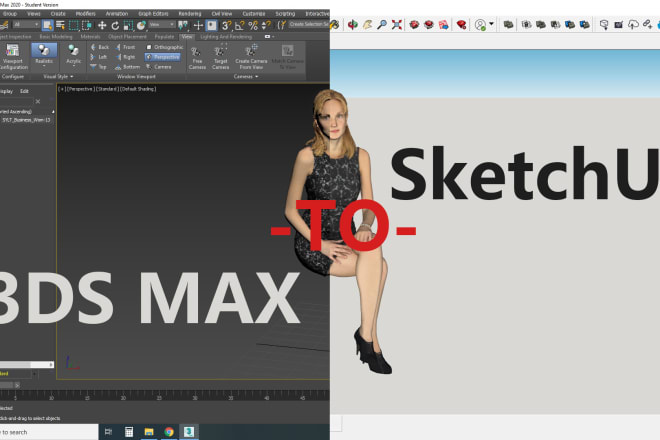This screenshot has height=440, width=660.
Task: Switch viewport to Camera view
Action: [159, 67]
